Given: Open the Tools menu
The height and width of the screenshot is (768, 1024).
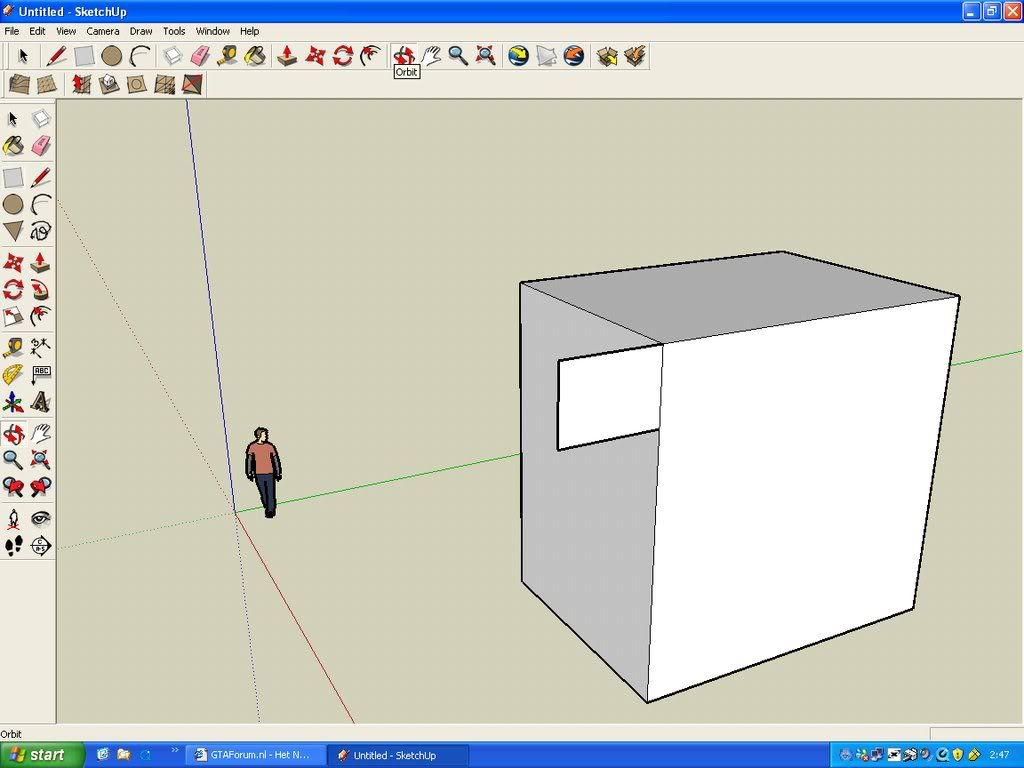Looking at the screenshot, I should click(174, 31).
